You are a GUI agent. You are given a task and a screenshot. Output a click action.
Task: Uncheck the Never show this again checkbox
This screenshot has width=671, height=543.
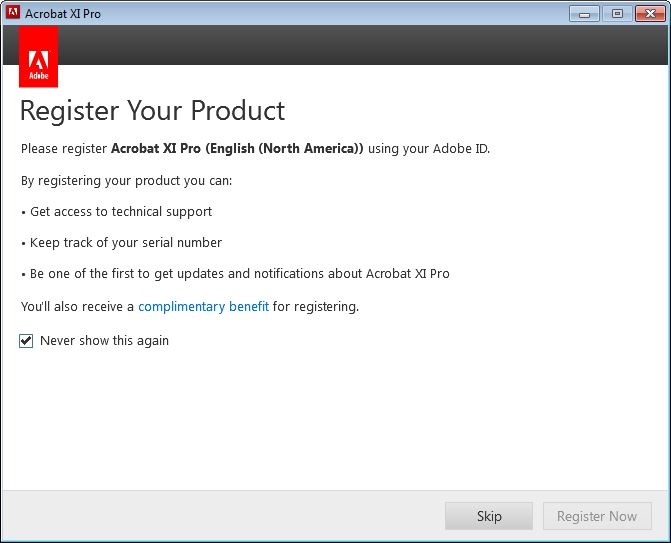click(26, 341)
